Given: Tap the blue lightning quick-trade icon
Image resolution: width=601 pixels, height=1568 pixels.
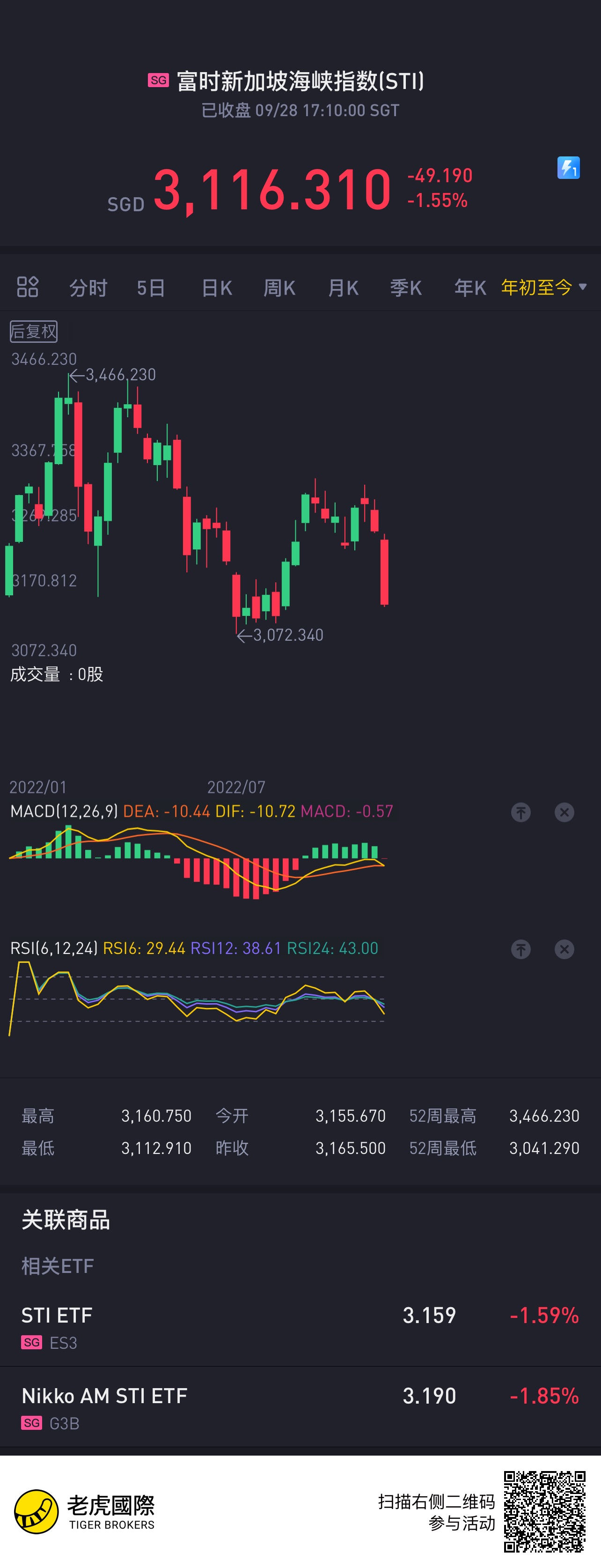Looking at the screenshot, I should [x=568, y=168].
